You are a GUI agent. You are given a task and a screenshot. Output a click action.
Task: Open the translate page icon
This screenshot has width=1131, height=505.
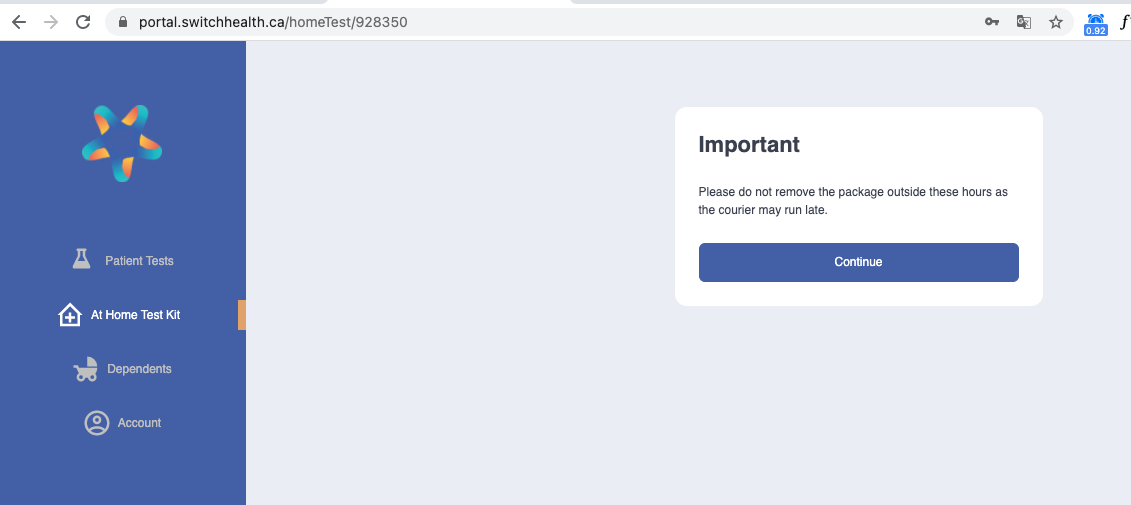tap(1024, 22)
